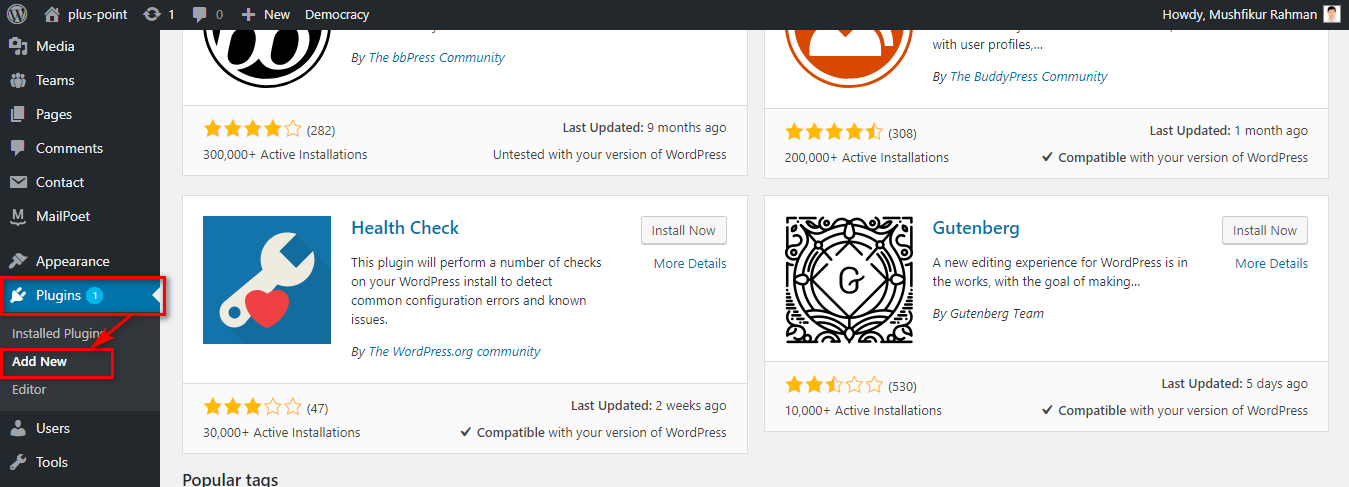The height and width of the screenshot is (487, 1349).
Task: Click Install Now for Gutenberg
Action: [x=1265, y=230]
